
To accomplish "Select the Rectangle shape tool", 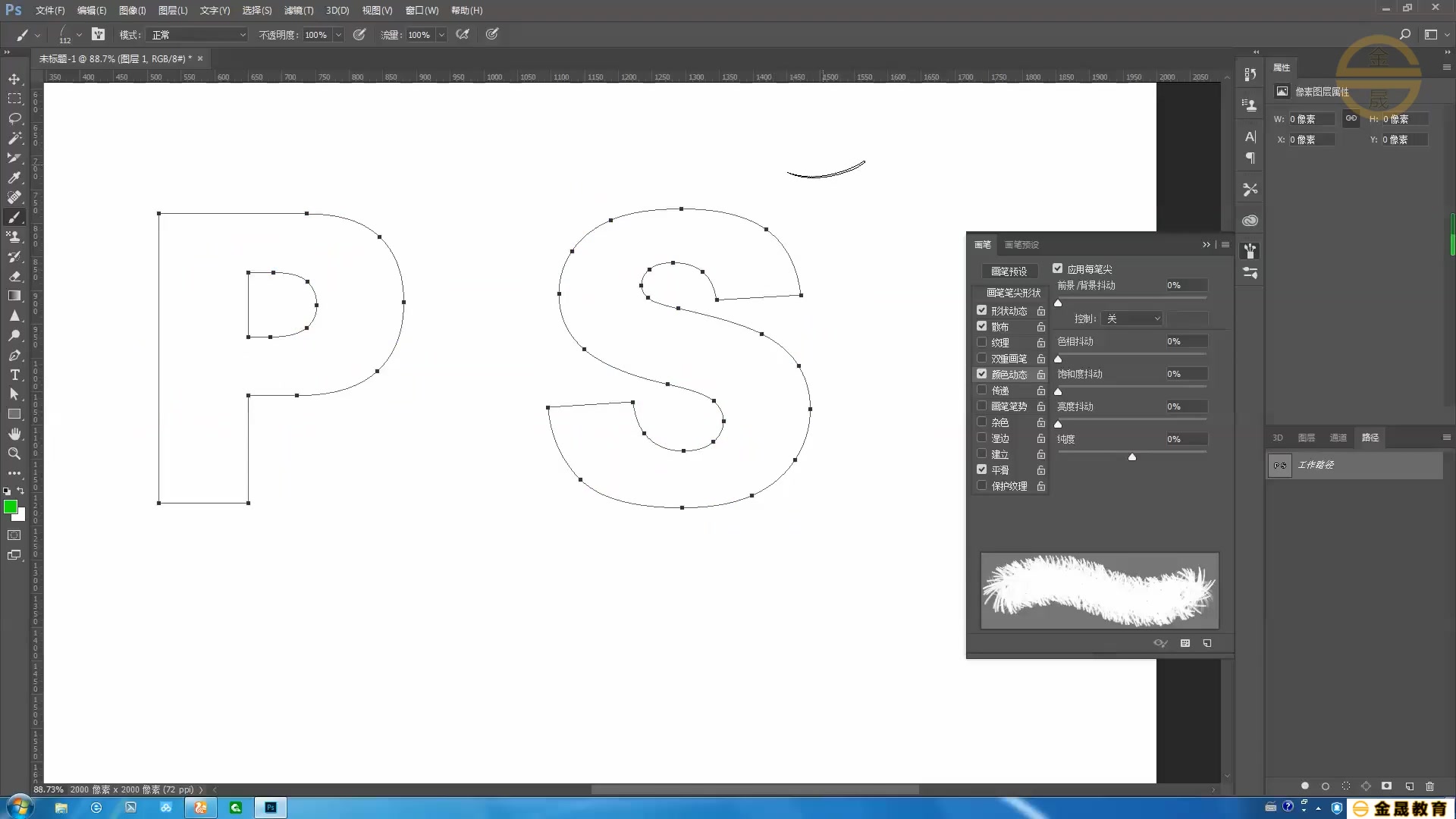I will (x=14, y=414).
